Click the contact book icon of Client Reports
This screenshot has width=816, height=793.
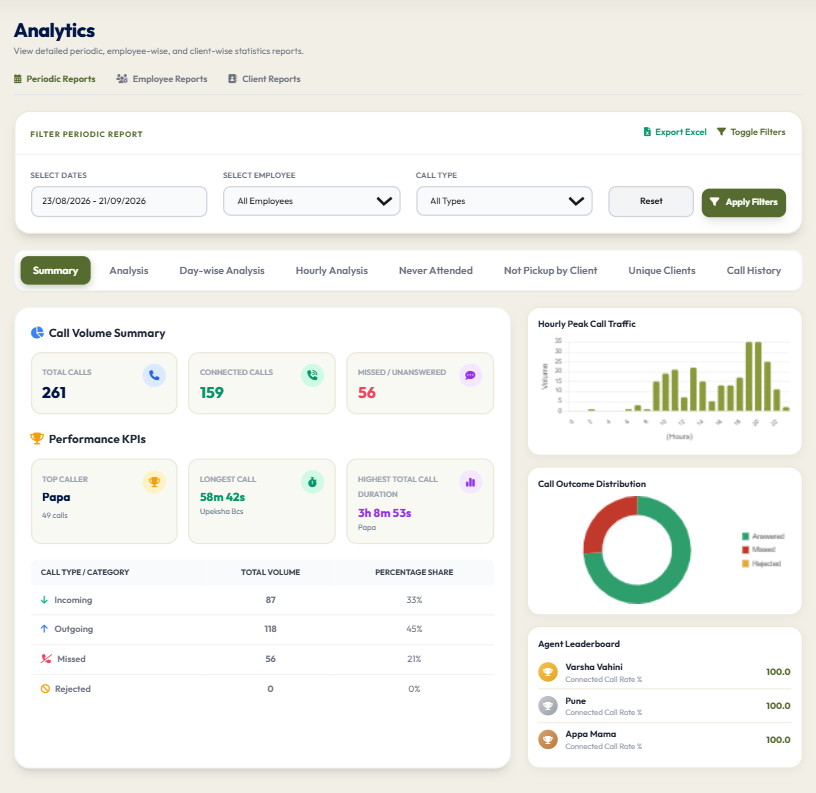click(233, 79)
